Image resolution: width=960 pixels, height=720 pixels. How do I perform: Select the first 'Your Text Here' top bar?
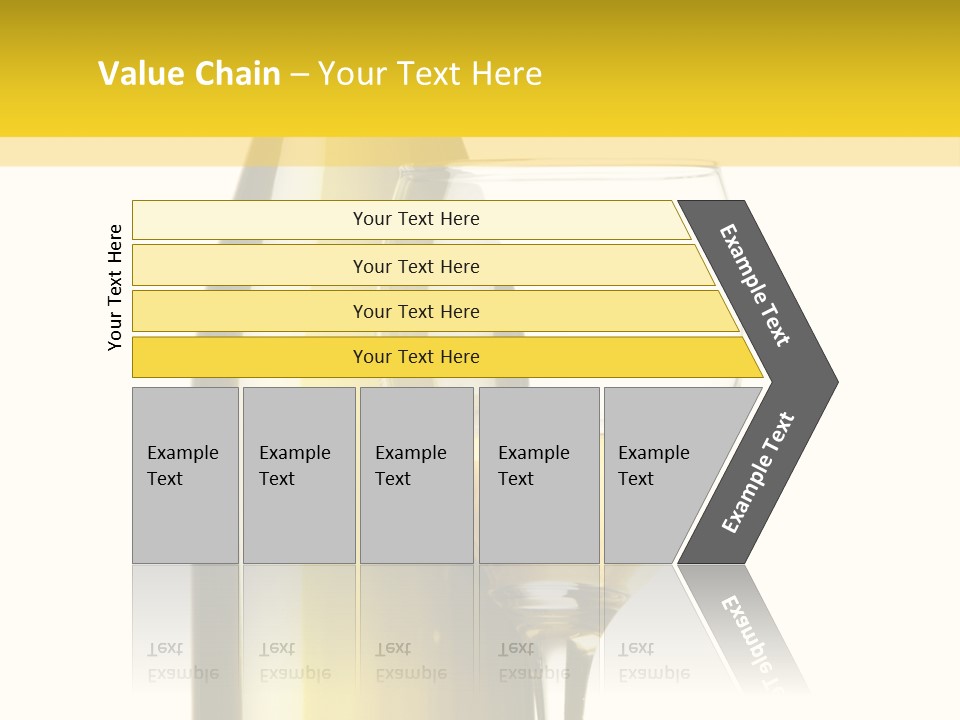[415, 219]
